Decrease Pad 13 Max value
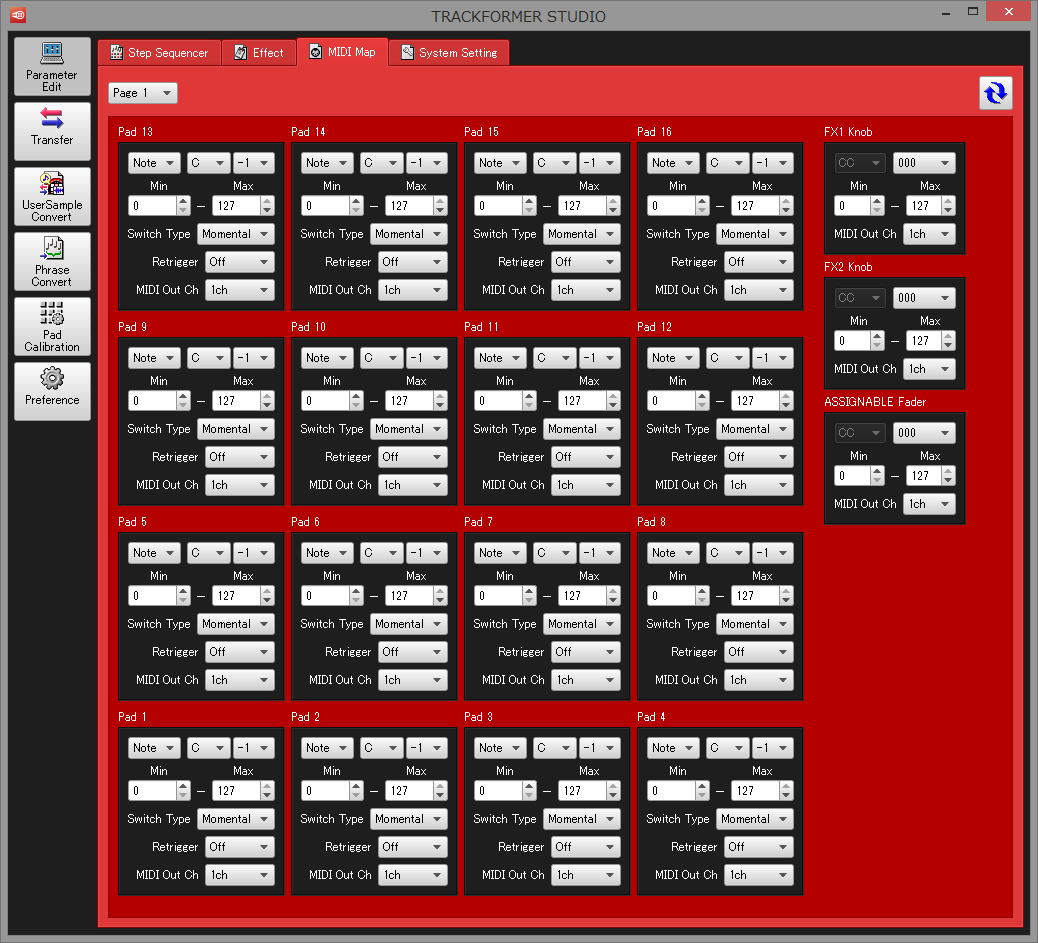This screenshot has width=1038, height=943. pyautogui.click(x=267, y=211)
